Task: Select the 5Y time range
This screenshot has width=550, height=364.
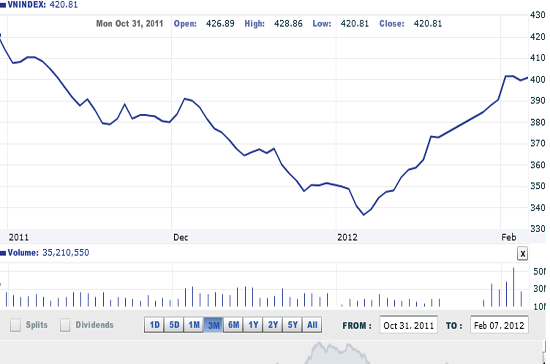Action: click(293, 325)
